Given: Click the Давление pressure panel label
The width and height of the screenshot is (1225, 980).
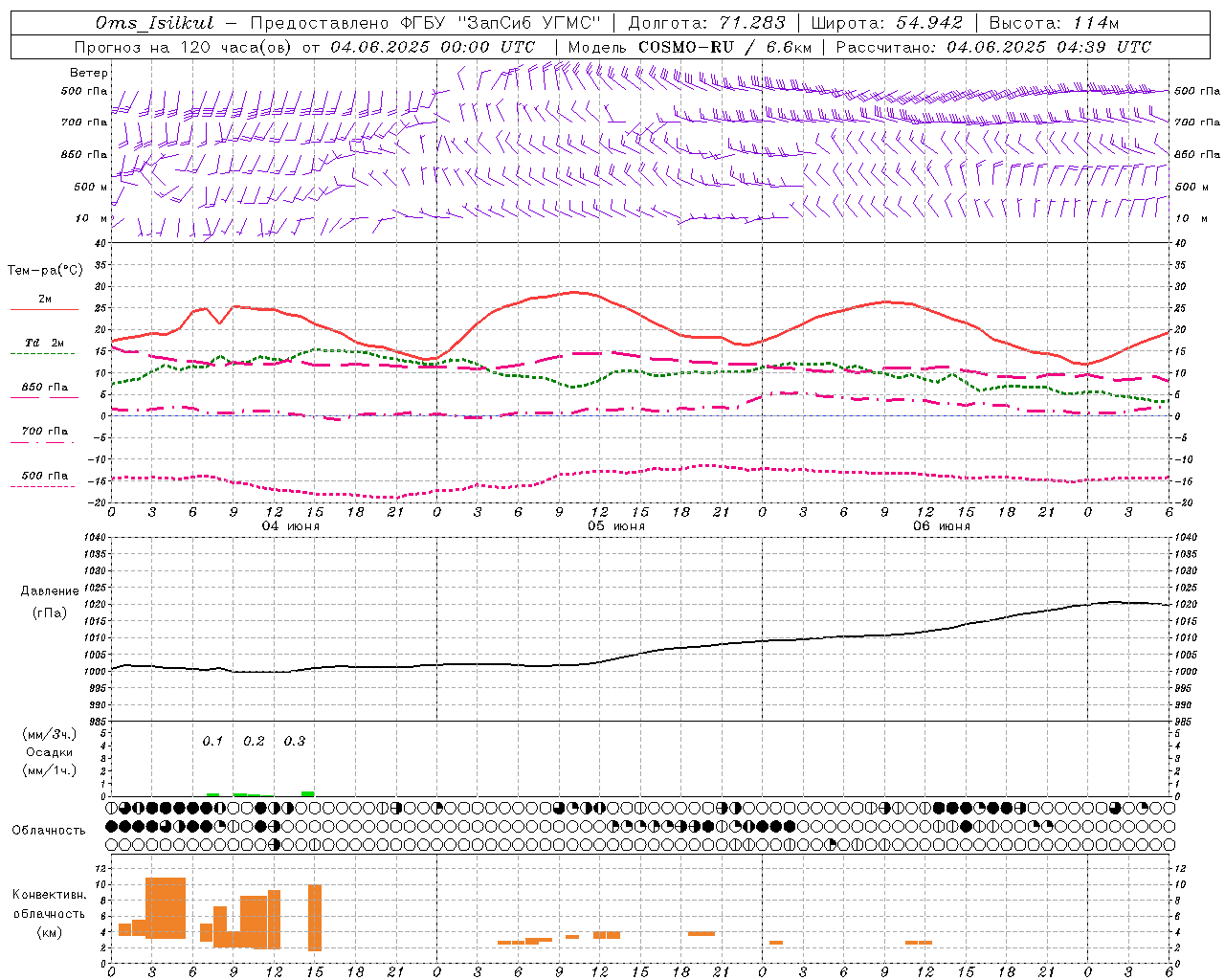Looking at the screenshot, I should click(49, 591).
